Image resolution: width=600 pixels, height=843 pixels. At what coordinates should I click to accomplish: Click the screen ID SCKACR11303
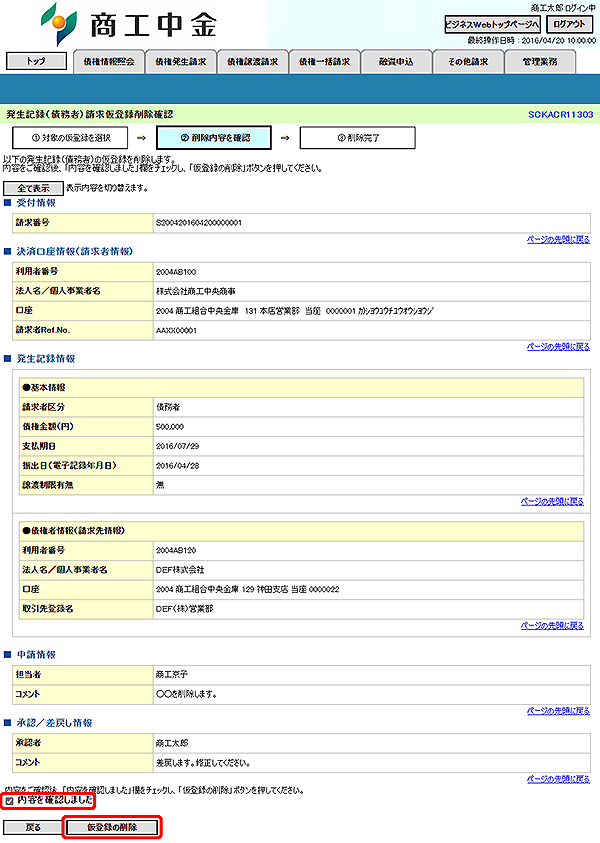click(560, 115)
